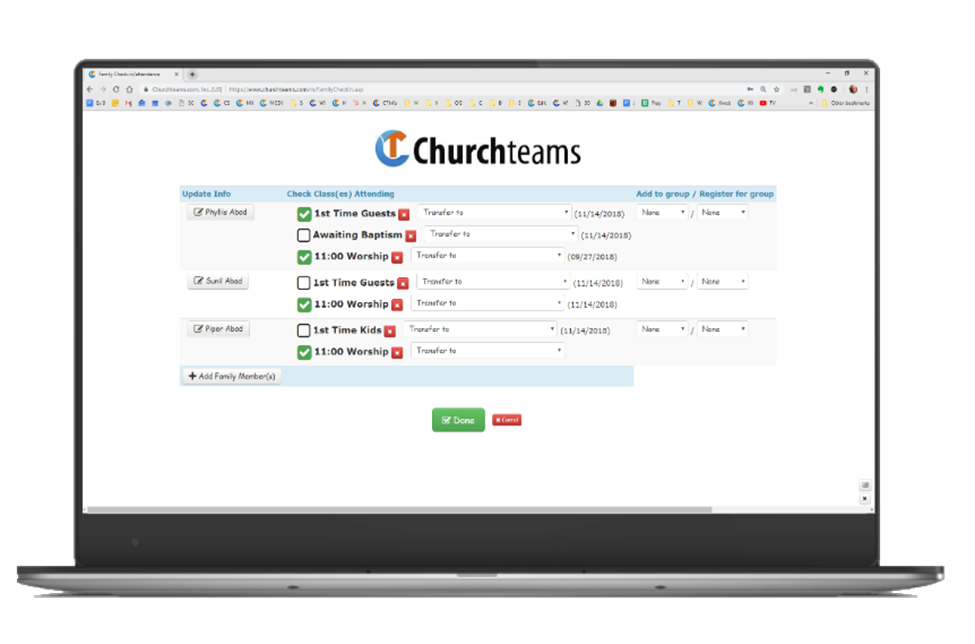
Task: Click the saved password key icon
Action: pos(750,89)
